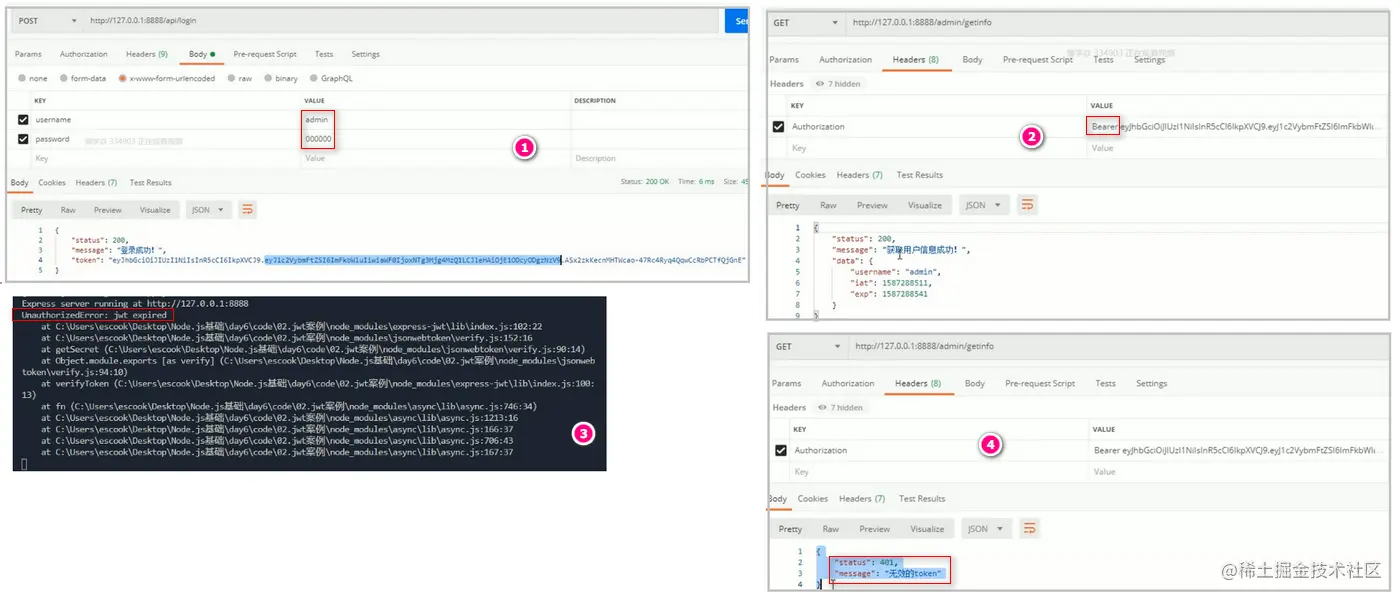Select Visualize view in login response panel
This screenshot has width=1400, height=599.
pos(155,210)
